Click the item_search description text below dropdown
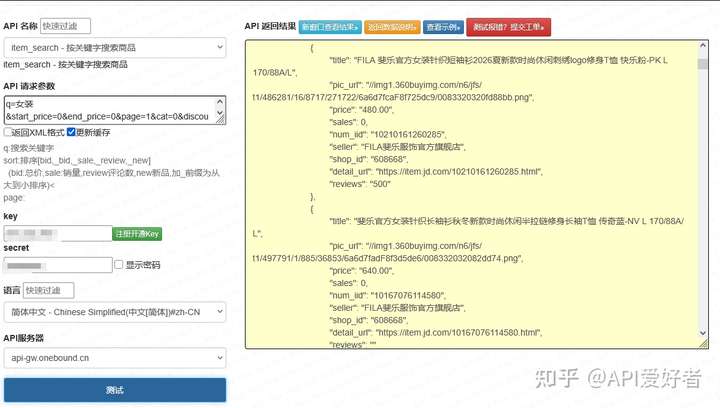The height and width of the screenshot is (408, 720). [x=65, y=65]
